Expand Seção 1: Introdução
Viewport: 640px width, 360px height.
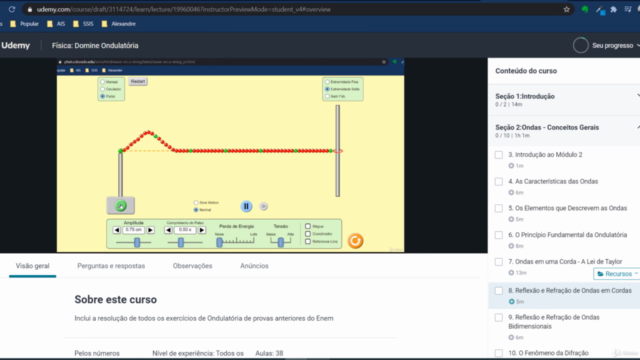[564, 100]
